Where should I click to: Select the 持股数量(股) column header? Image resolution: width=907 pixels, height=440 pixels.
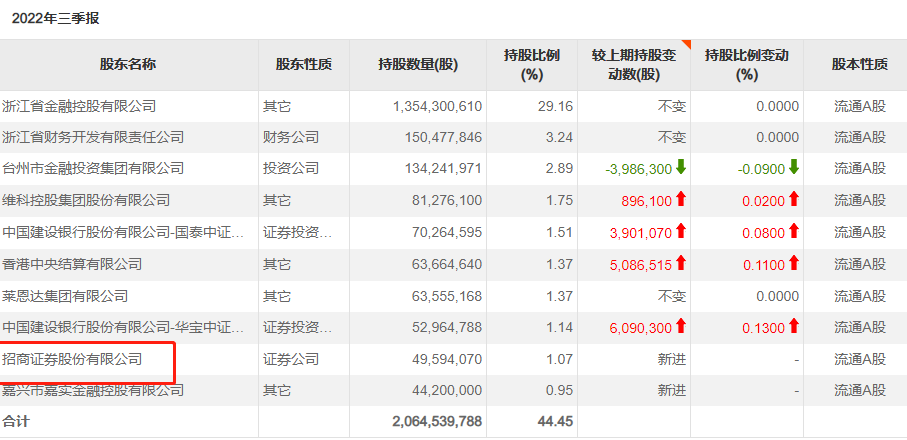(x=418, y=65)
